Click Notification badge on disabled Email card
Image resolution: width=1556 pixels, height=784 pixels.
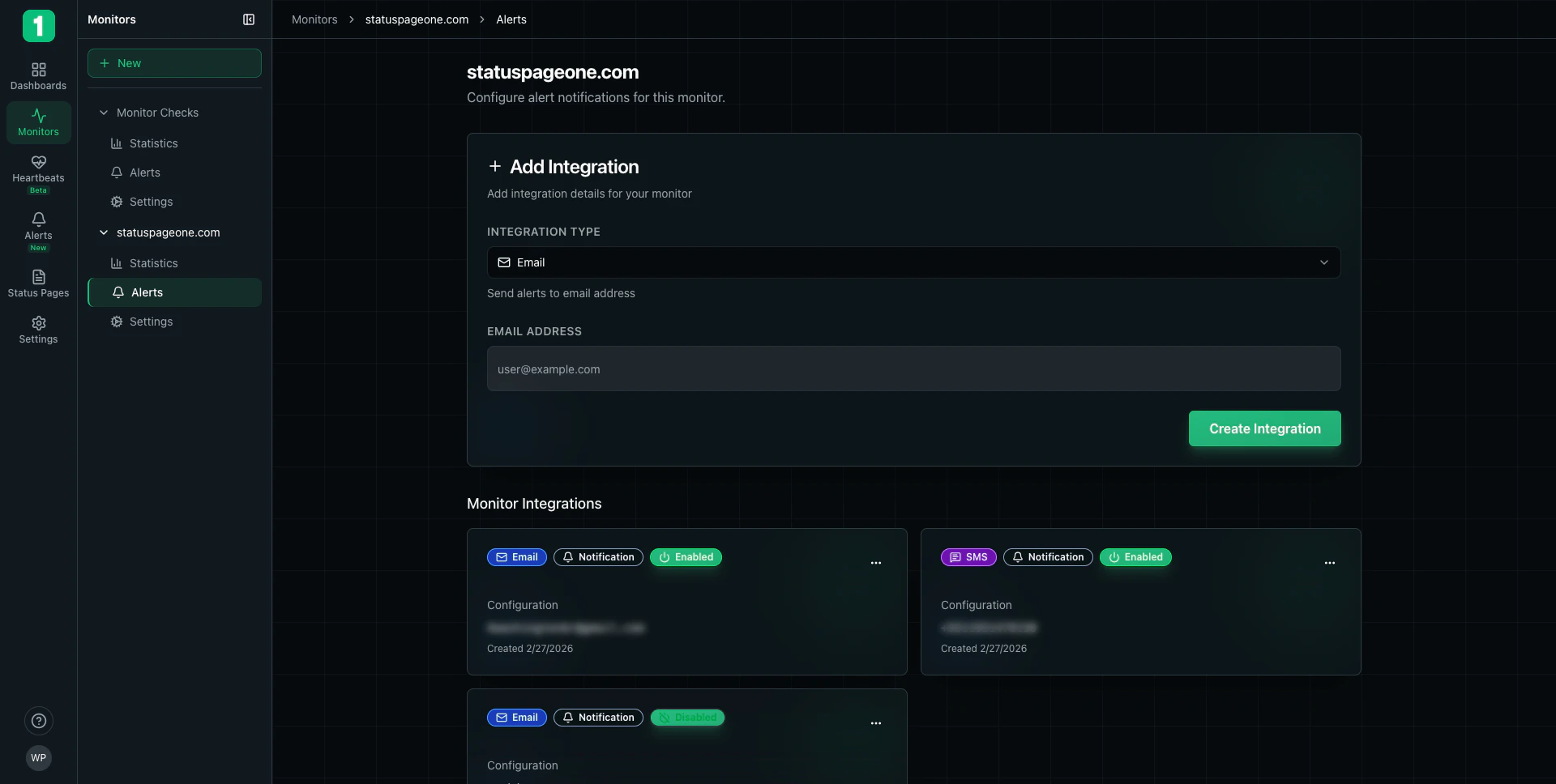click(598, 718)
